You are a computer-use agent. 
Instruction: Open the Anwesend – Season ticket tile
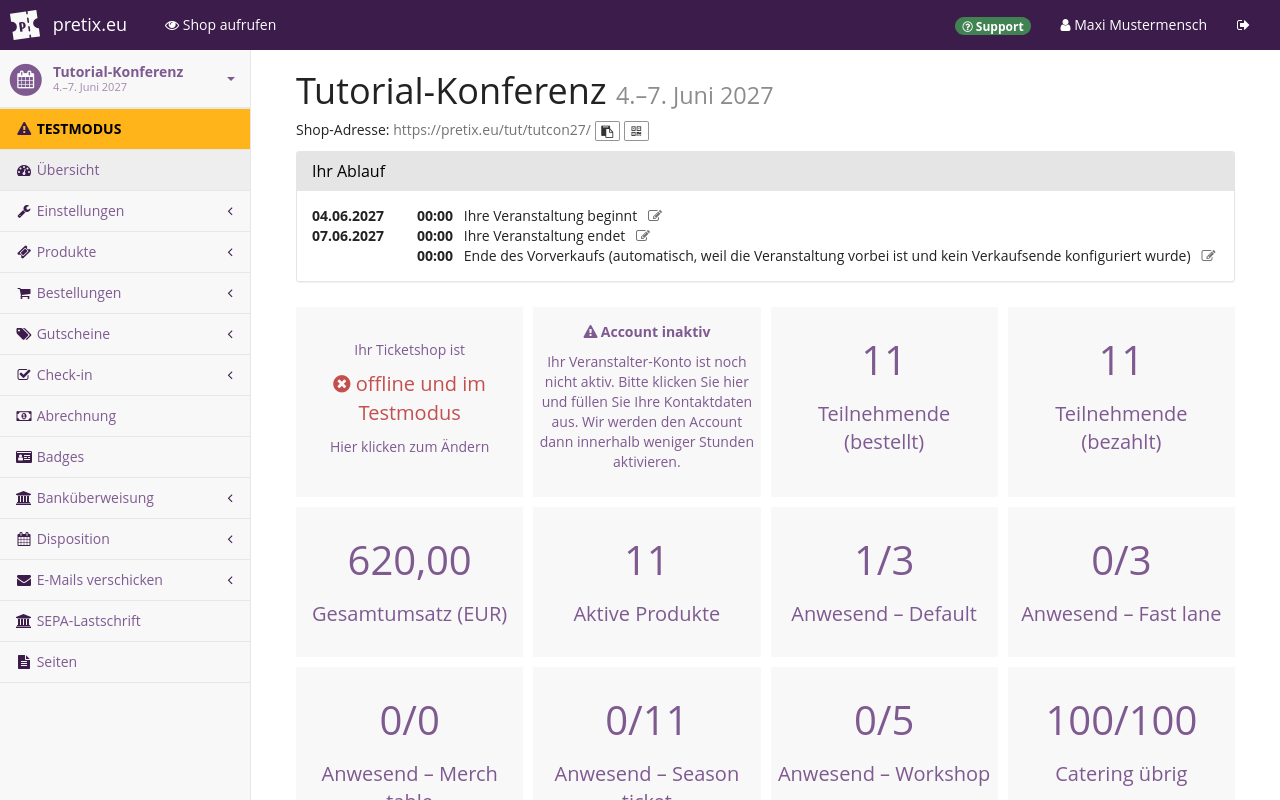point(647,734)
